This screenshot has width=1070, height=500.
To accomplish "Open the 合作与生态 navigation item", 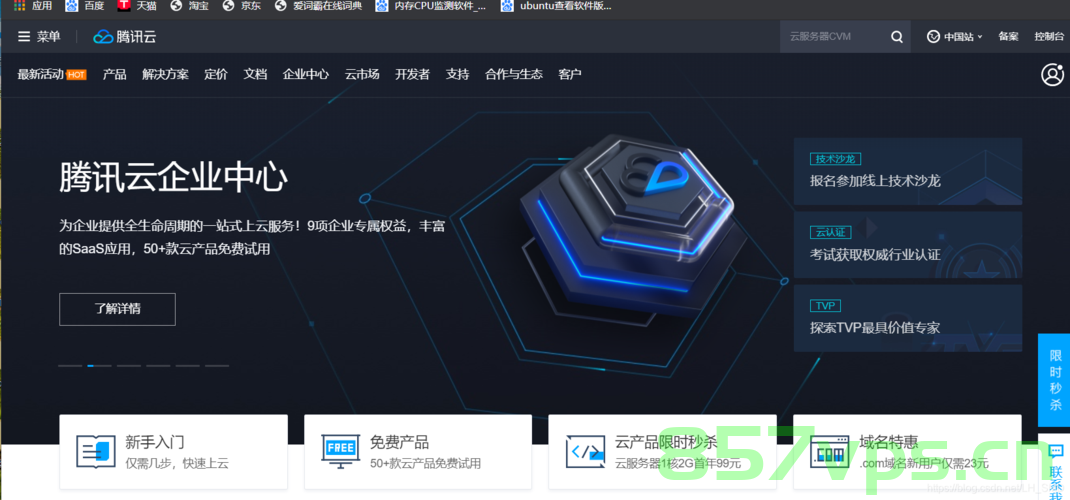I will pos(514,74).
